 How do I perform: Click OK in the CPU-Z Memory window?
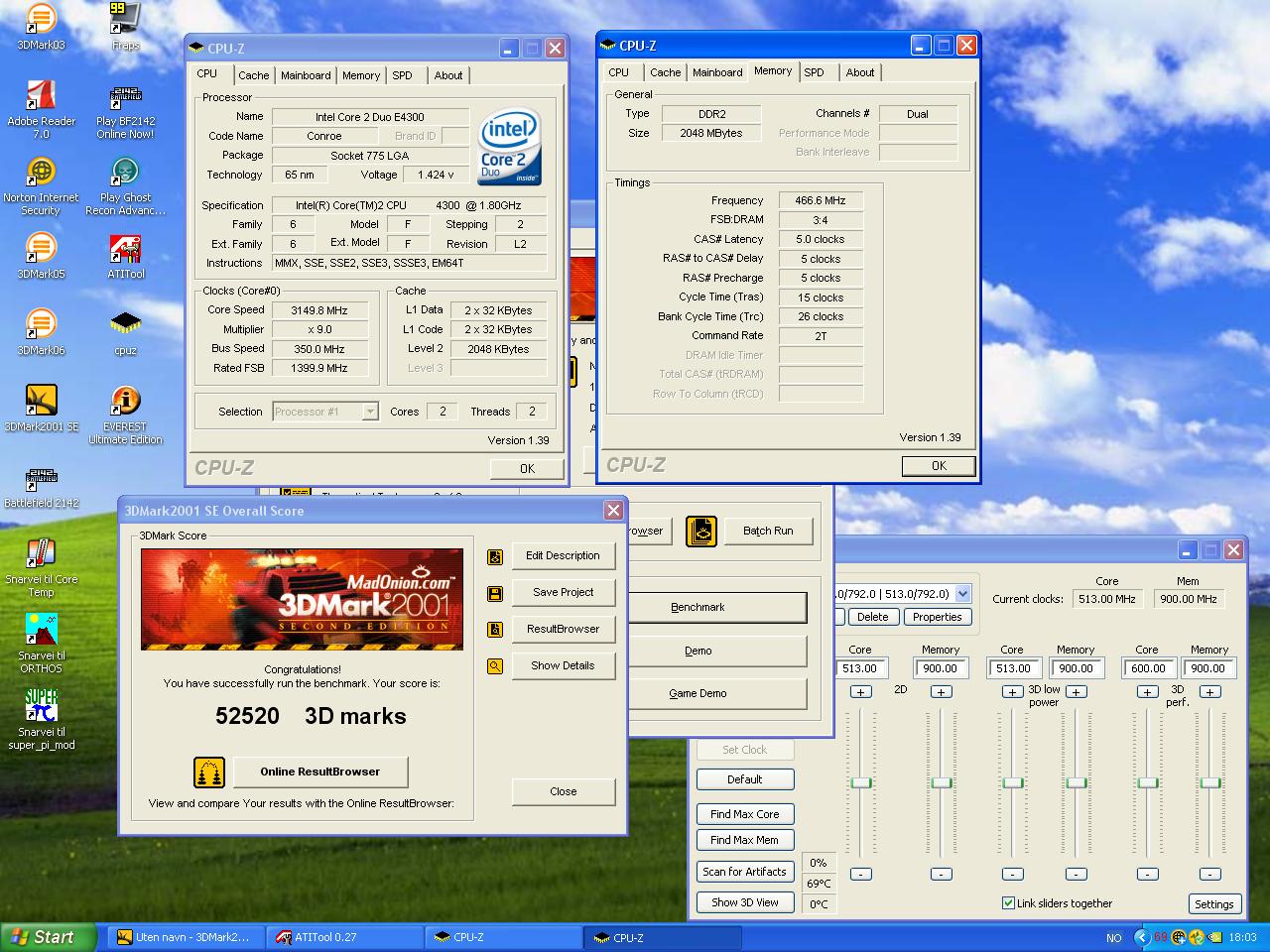[939, 466]
